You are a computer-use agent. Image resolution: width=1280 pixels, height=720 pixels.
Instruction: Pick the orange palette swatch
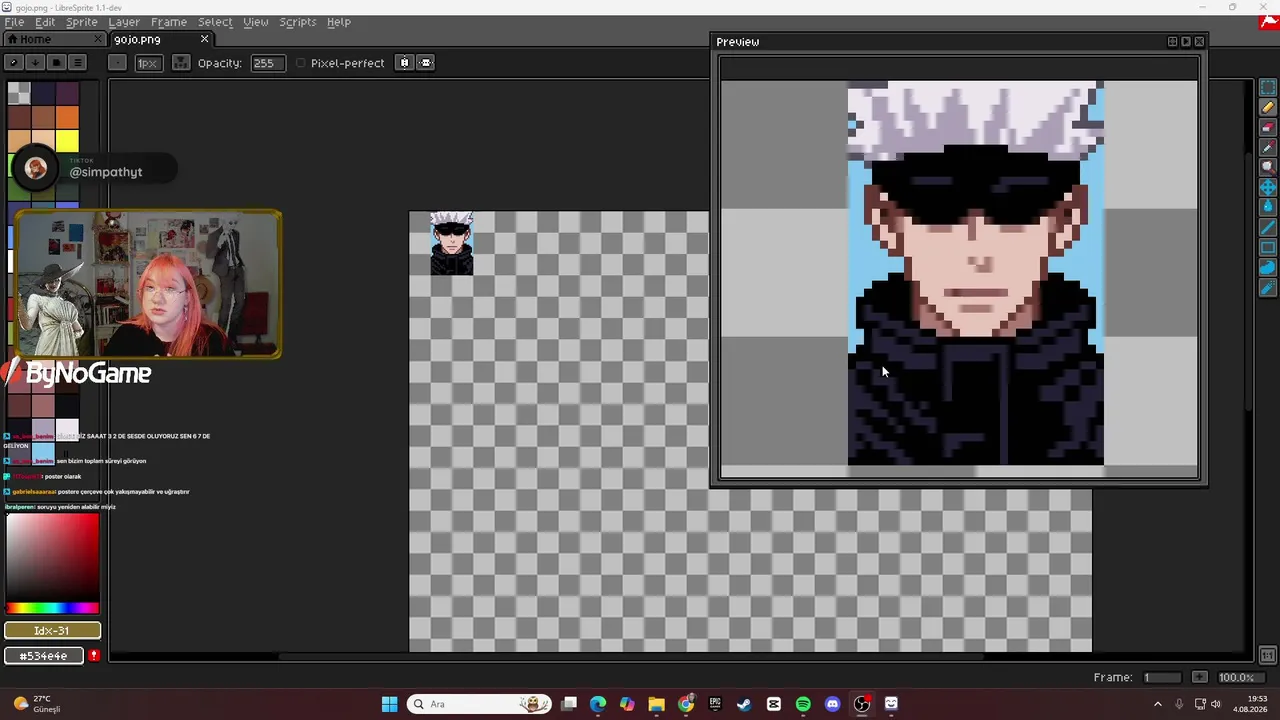pos(67,118)
